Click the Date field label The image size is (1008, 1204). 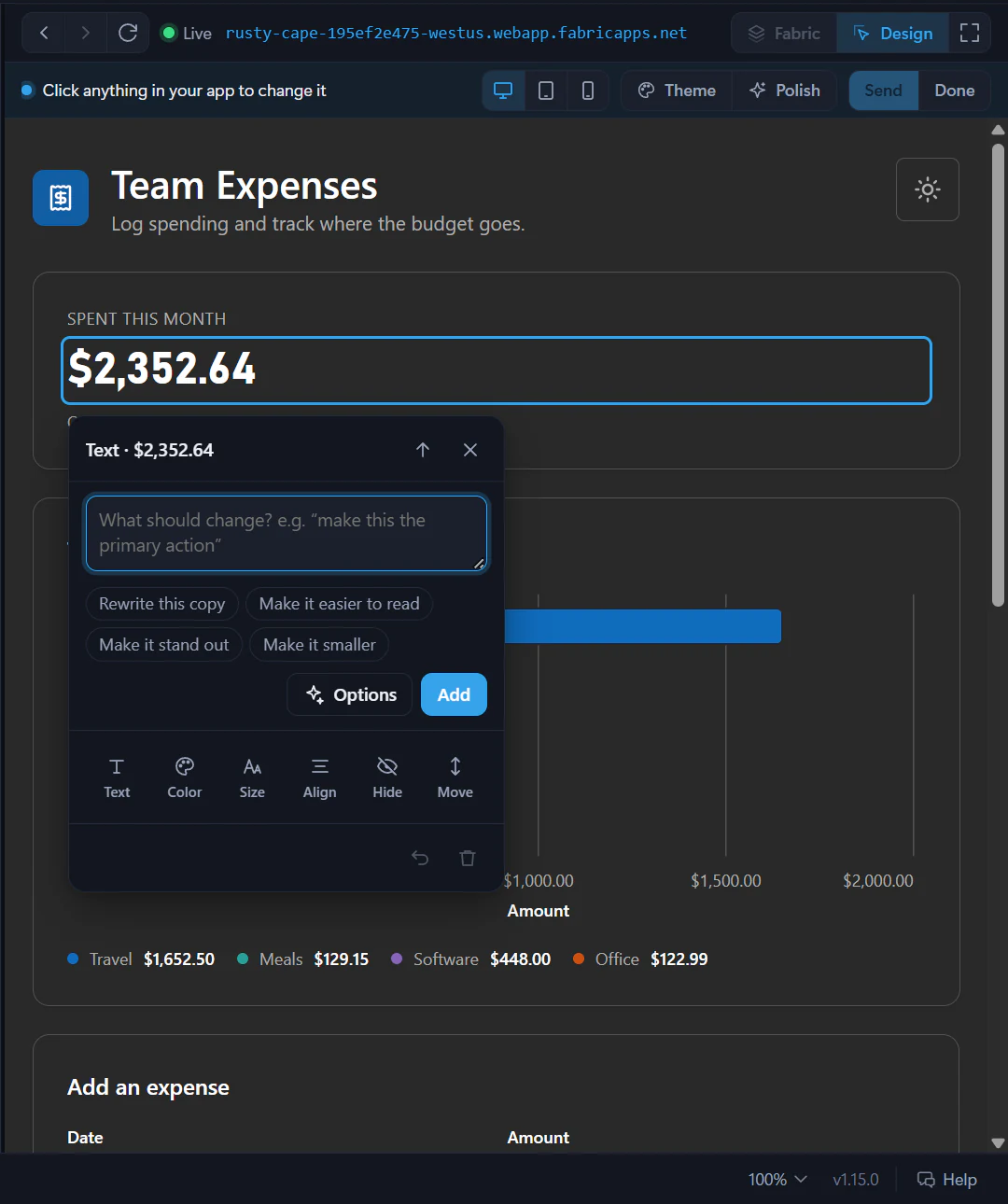[x=85, y=1138]
